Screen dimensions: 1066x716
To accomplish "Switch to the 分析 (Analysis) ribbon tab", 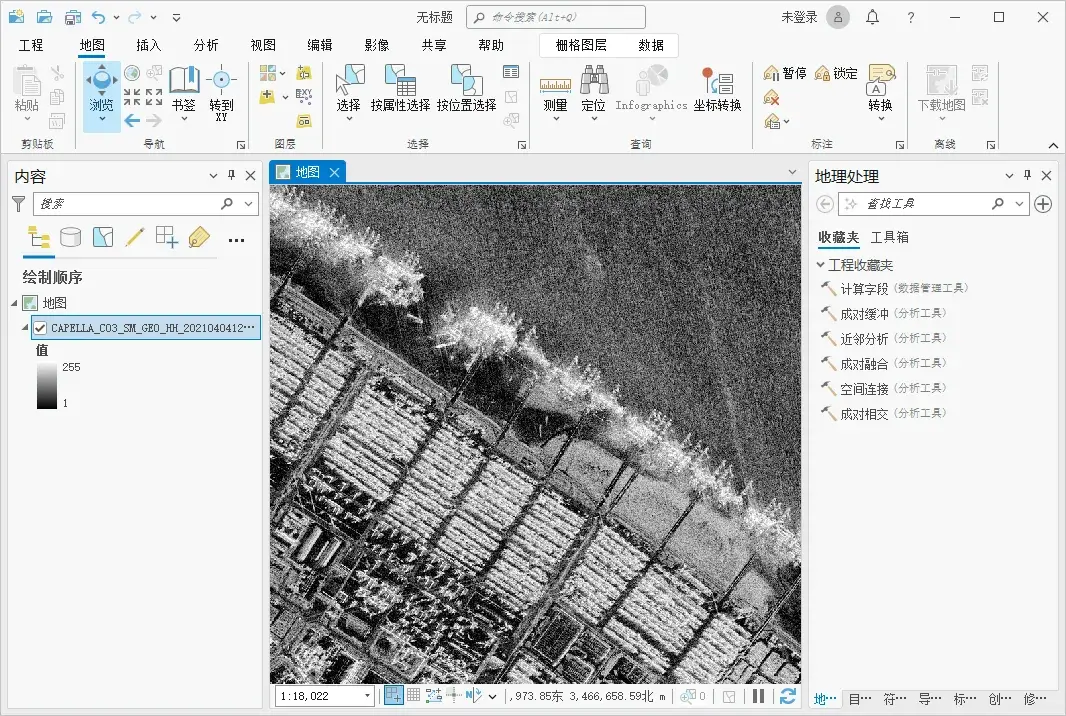I will coord(206,45).
